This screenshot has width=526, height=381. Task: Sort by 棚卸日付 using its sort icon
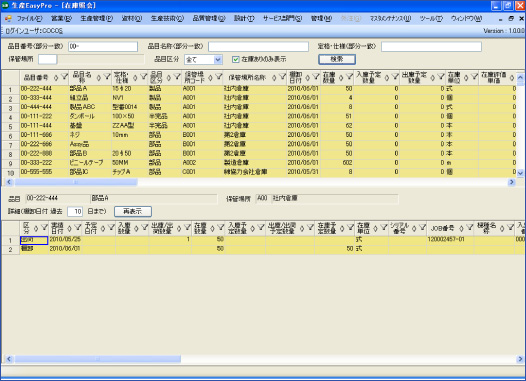pyautogui.click(x=307, y=77)
